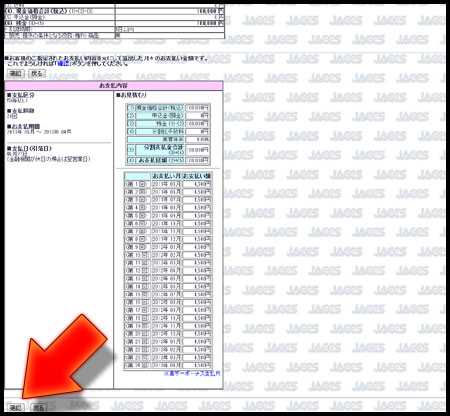Select the 第1回 row label in schedule

click(137, 184)
